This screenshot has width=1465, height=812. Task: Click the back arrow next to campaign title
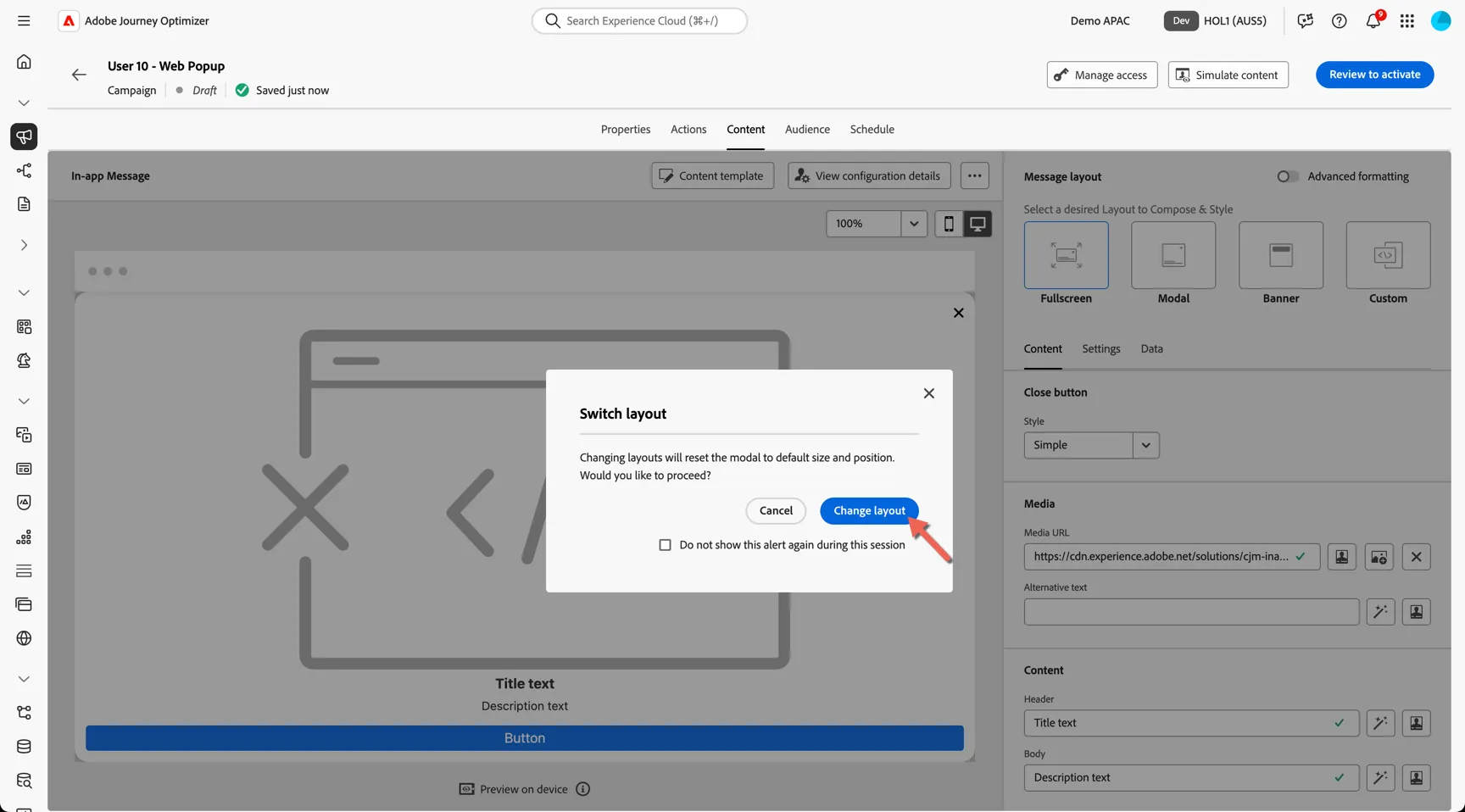tap(79, 75)
